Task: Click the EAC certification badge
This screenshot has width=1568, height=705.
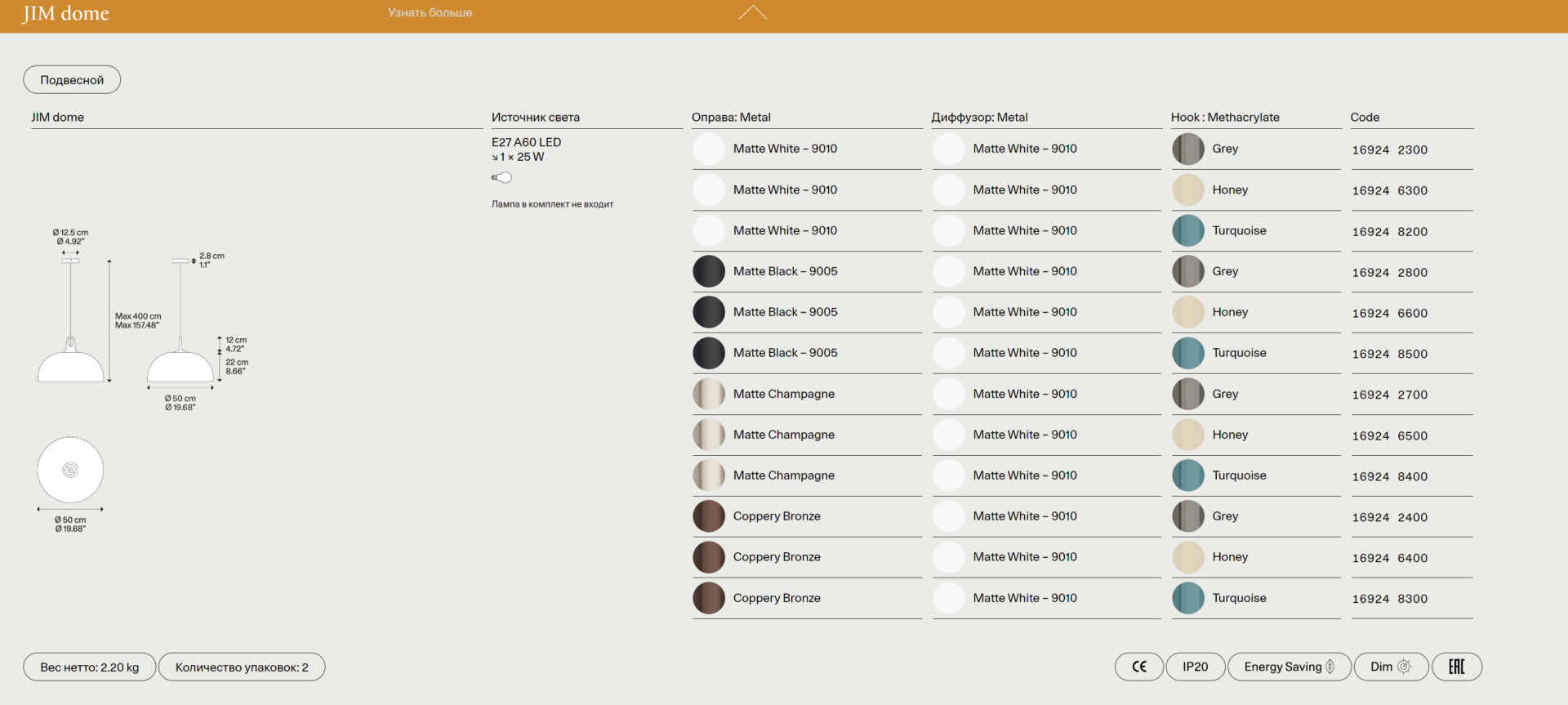Action: click(x=1457, y=667)
